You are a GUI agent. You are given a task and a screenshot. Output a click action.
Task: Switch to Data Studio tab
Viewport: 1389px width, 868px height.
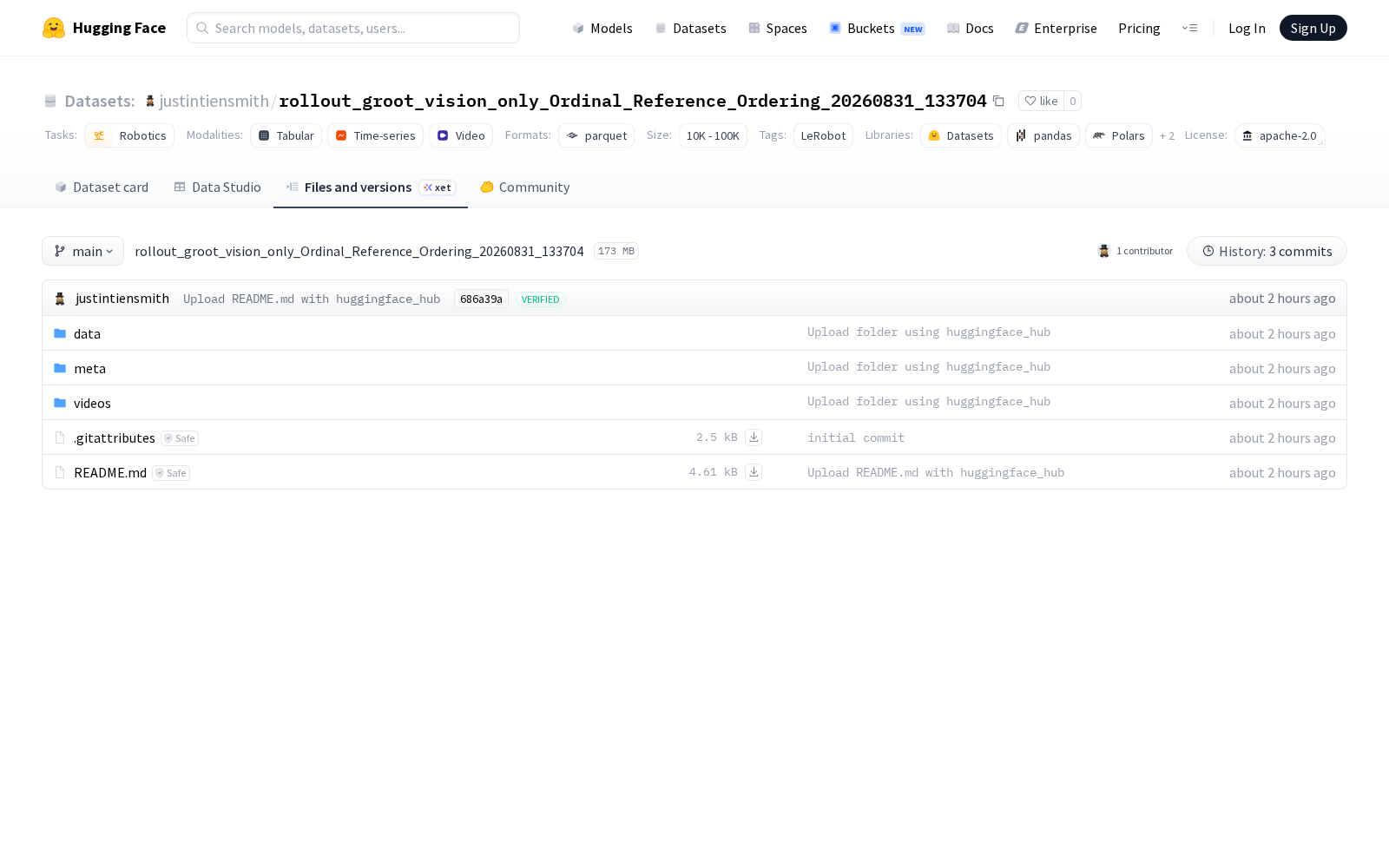coord(217,187)
